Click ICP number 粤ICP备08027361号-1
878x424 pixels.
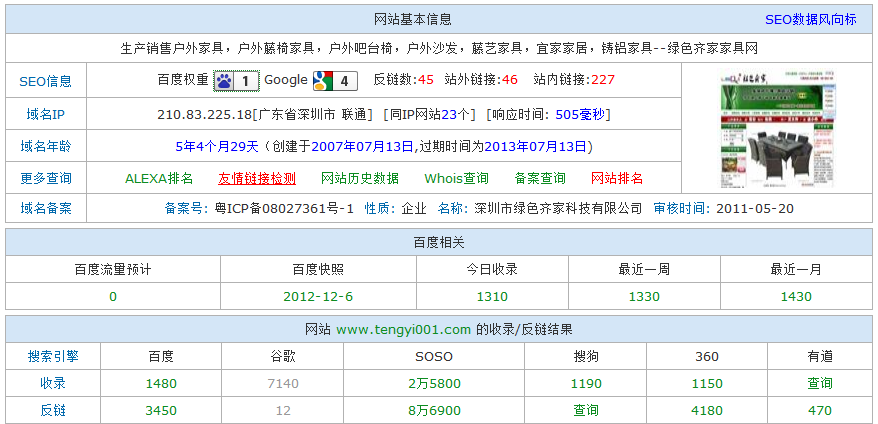[x=284, y=209]
